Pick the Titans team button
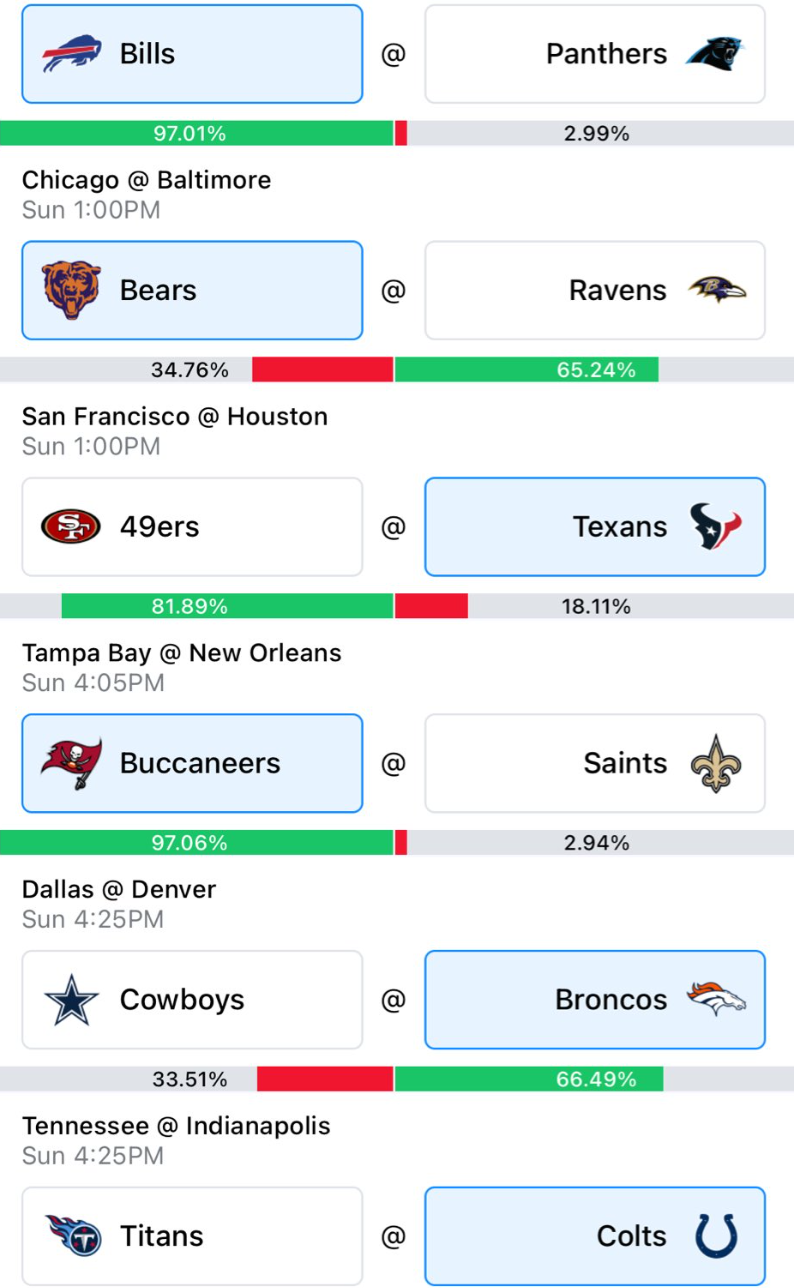The image size is (794, 1288). coord(192,1236)
